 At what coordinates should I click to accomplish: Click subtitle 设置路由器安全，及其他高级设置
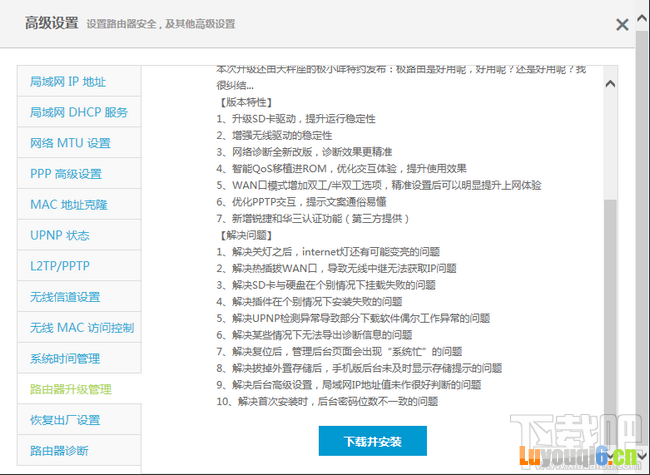161,24
